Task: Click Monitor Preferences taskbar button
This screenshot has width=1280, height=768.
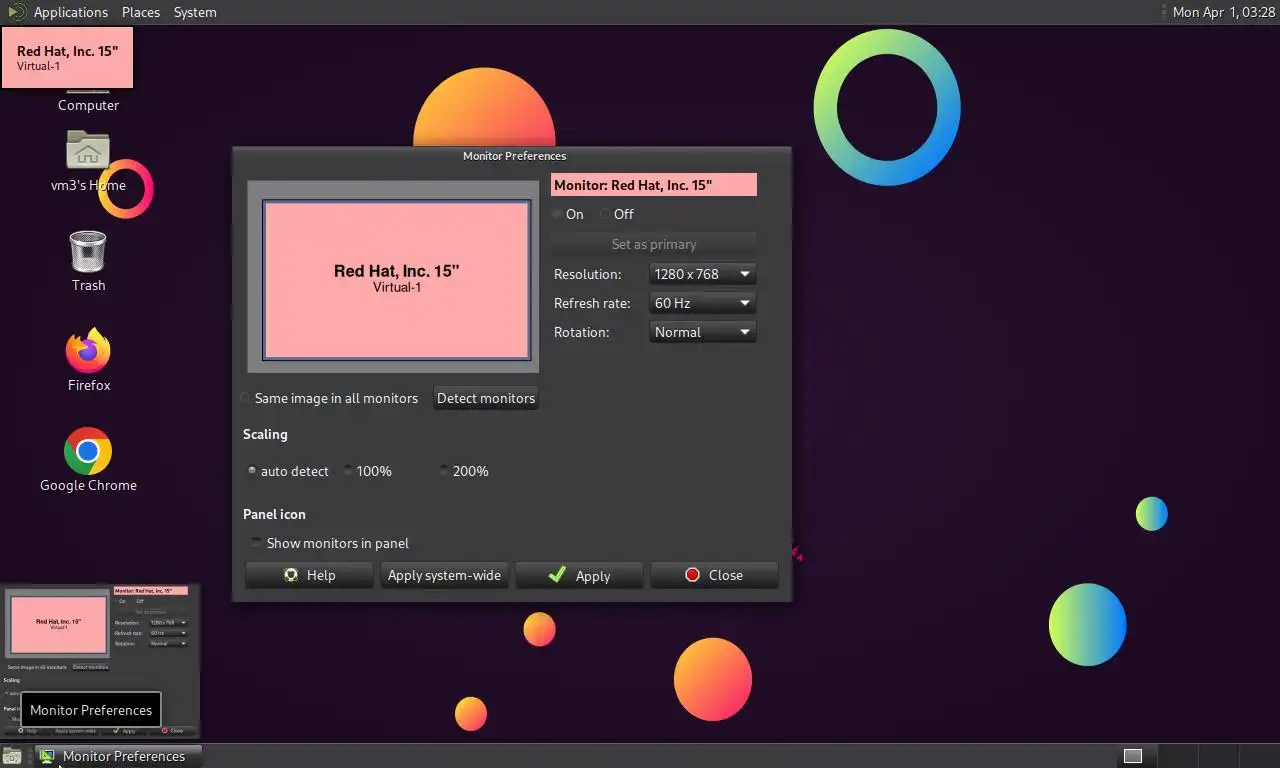Action: pos(119,756)
